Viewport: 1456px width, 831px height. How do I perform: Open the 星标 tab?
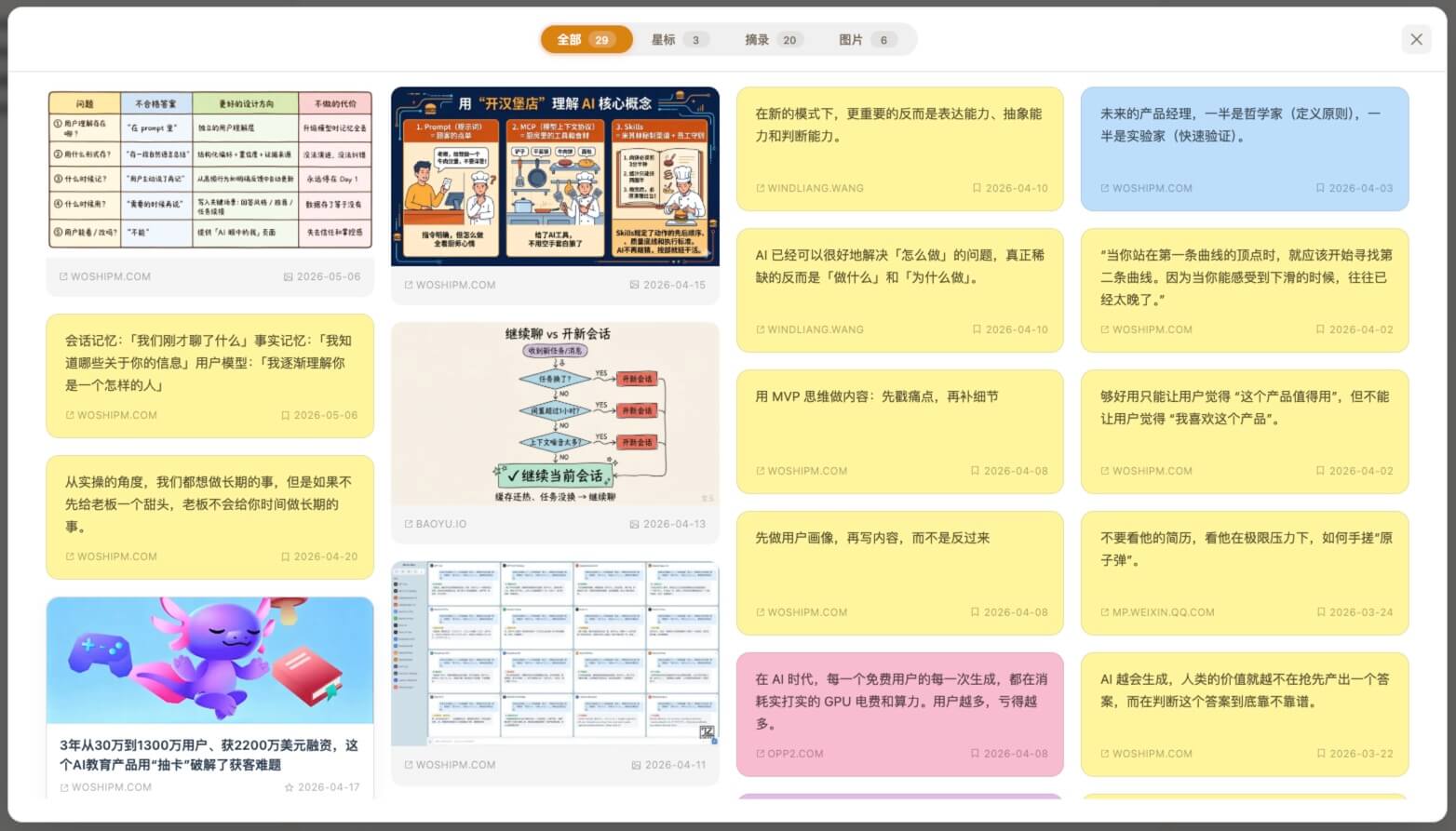[680, 40]
